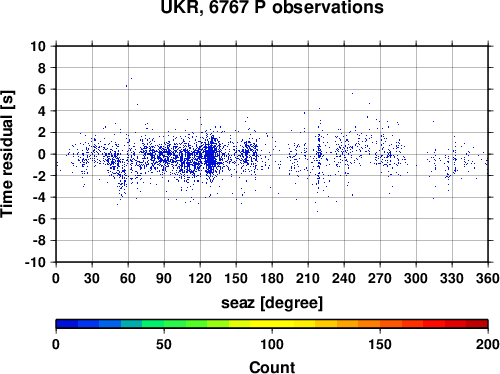
Task: Click the plot title 'UKR, 6767 P observations'
Action: click(x=272, y=7)
